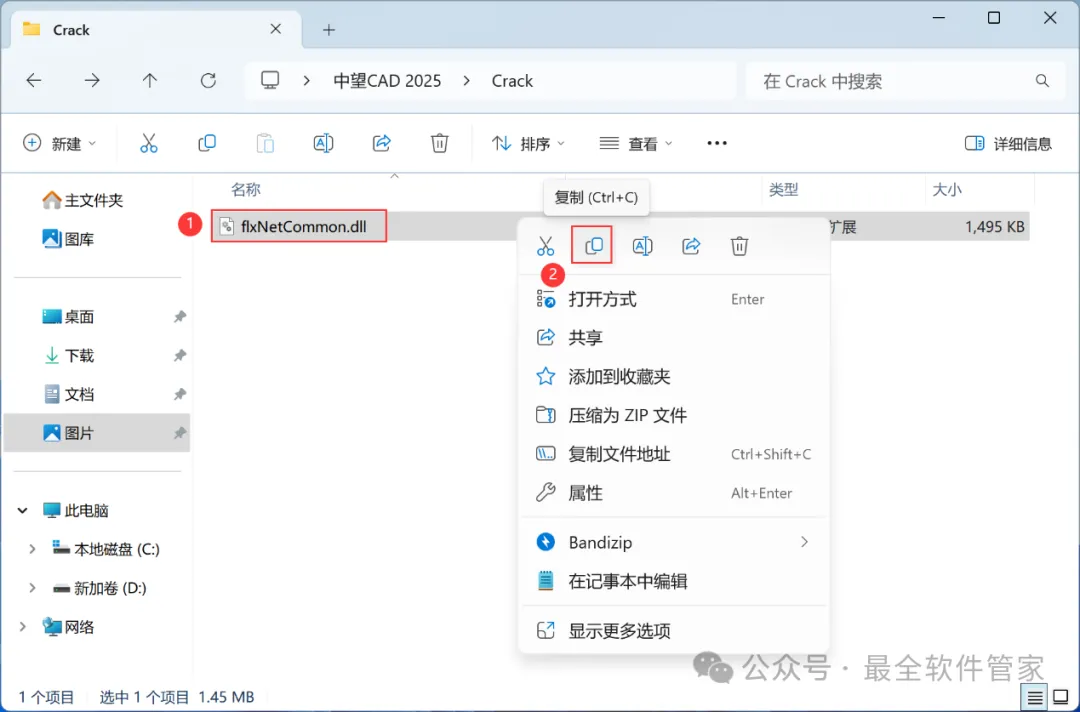
Task: Select the flxNetCommon.dll file
Action: pos(299,227)
